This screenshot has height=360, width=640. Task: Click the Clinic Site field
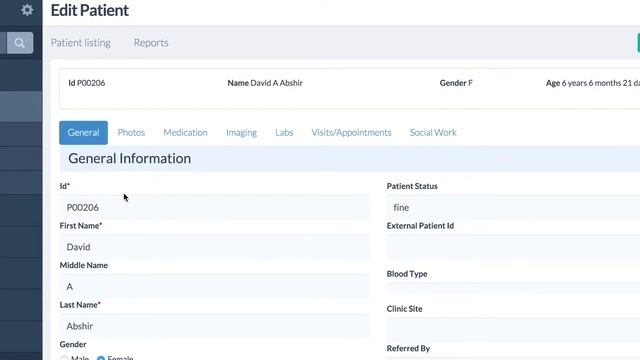[513, 329]
